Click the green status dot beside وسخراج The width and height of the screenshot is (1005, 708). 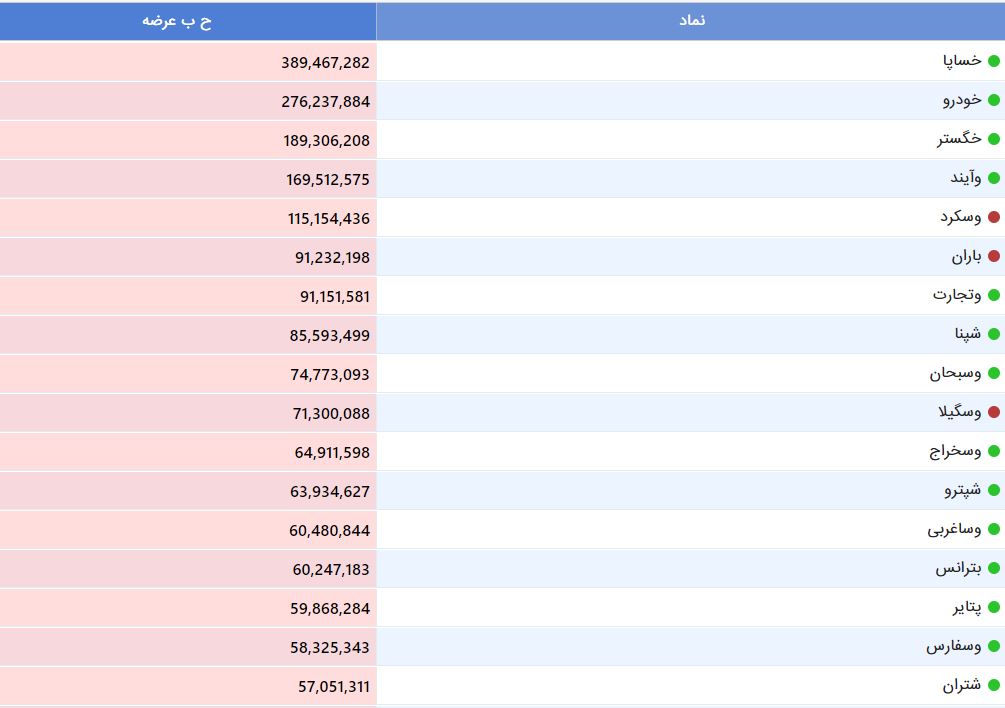click(x=994, y=451)
